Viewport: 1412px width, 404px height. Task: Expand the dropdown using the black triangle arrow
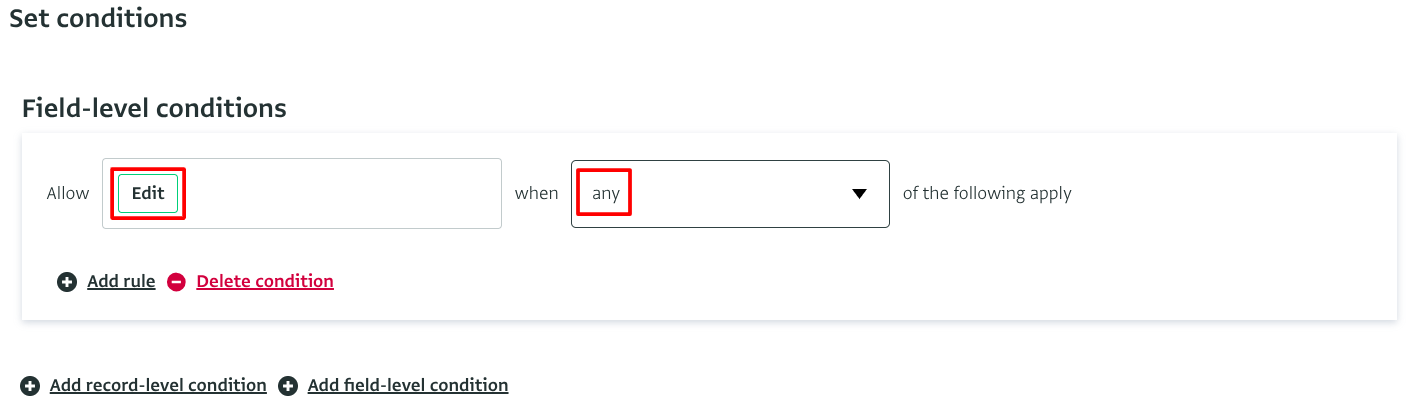tap(859, 194)
